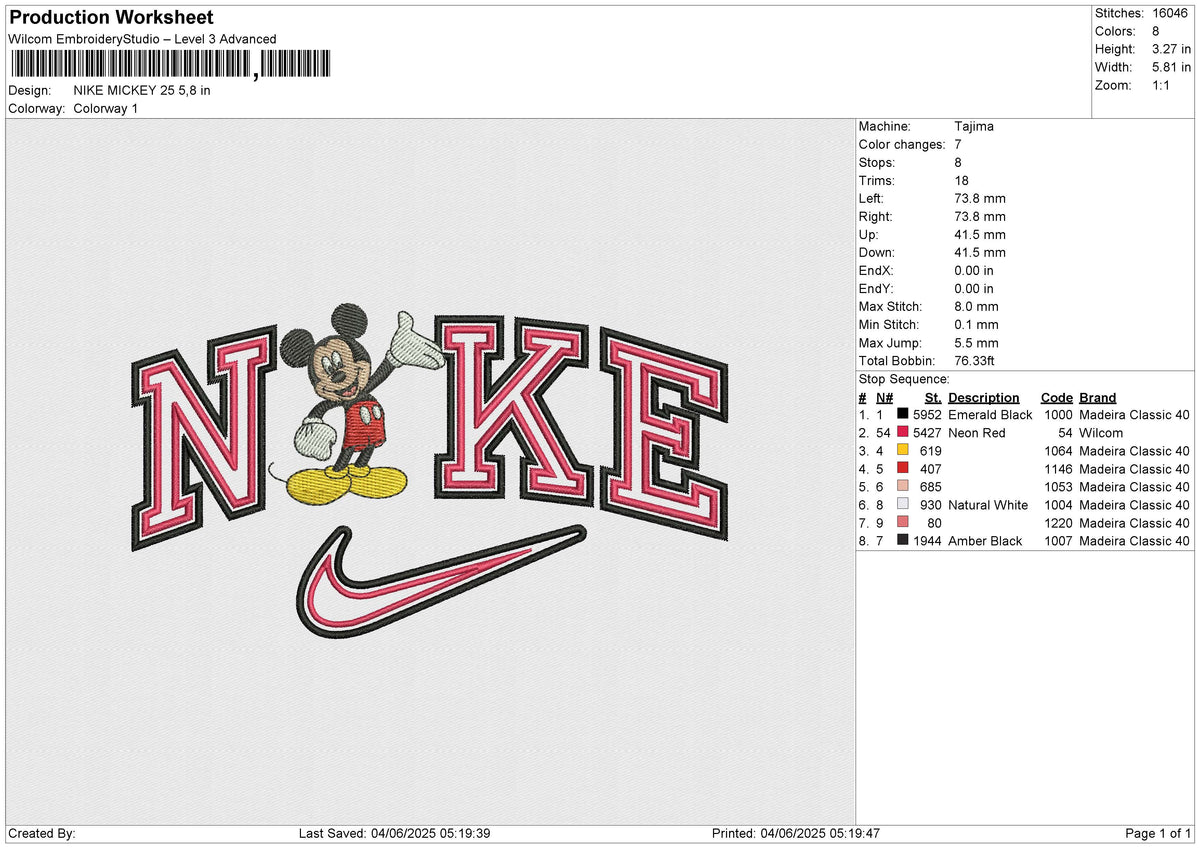Viewport: 1200px width, 848px height.
Task: Select the 'Amber Black' description
Action: click(985, 541)
